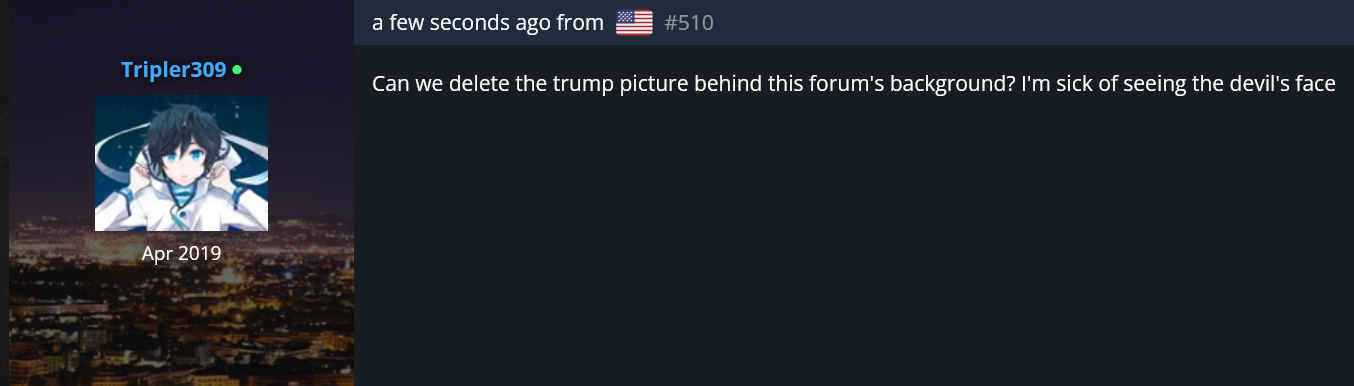Click the dark strip left of user panel
Screen dimensions: 1354x386
tap(4, 193)
